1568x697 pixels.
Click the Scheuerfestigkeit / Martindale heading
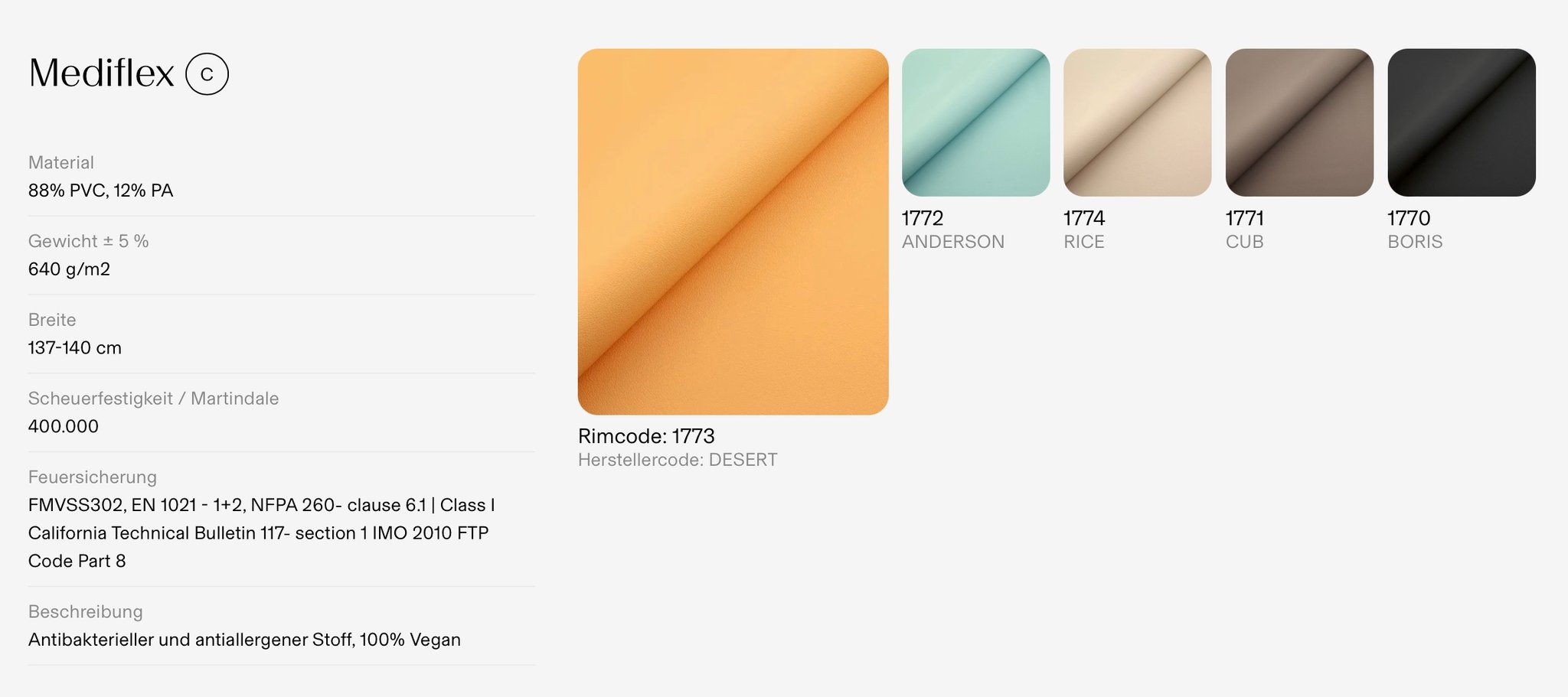point(153,399)
